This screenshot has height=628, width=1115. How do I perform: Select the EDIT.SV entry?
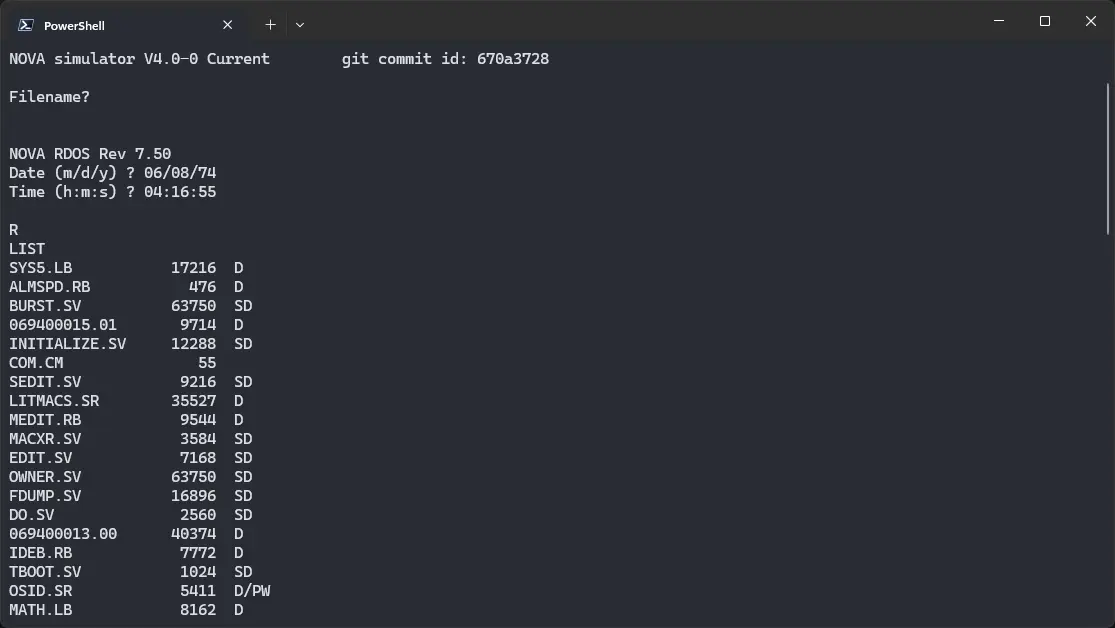[40, 457]
